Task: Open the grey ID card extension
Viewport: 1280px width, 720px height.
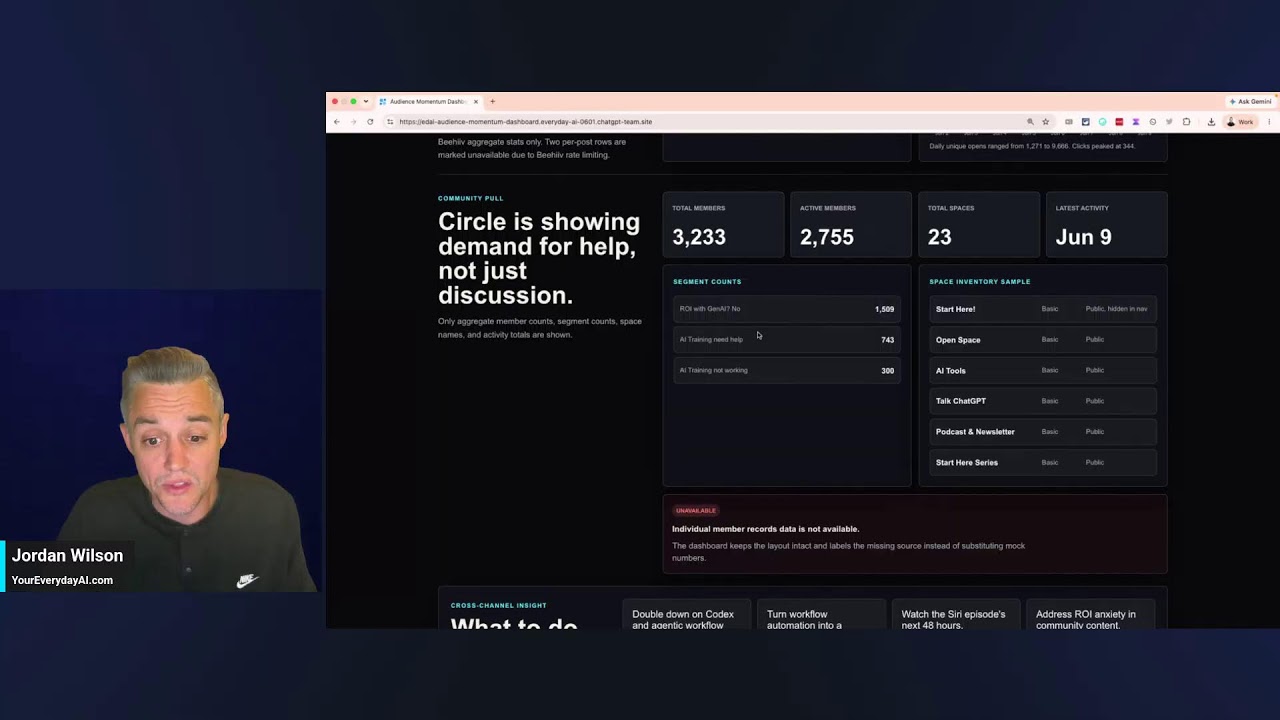Action: pos(1069,122)
